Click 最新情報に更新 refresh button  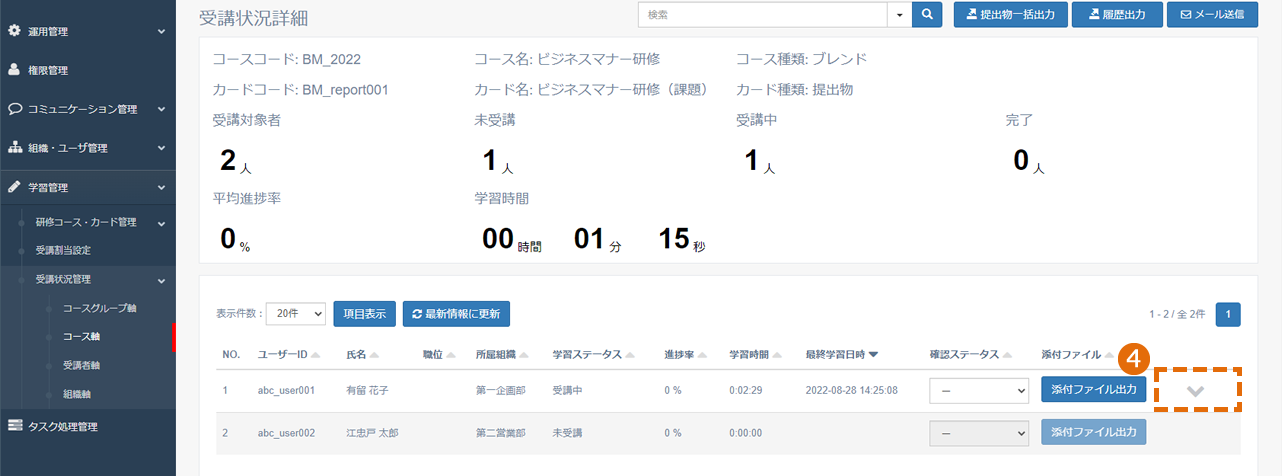[457, 313]
